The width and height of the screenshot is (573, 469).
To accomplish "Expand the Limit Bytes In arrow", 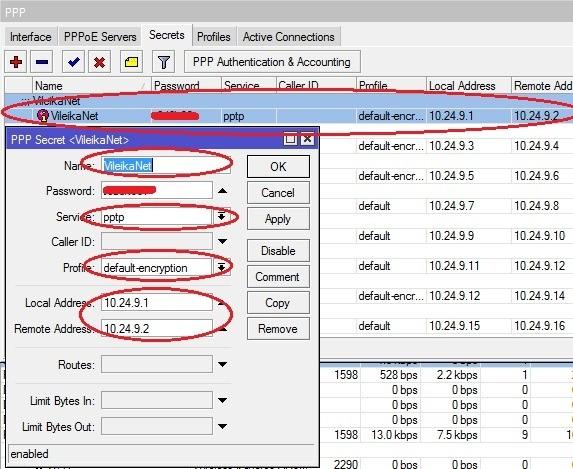I will tap(222, 400).
